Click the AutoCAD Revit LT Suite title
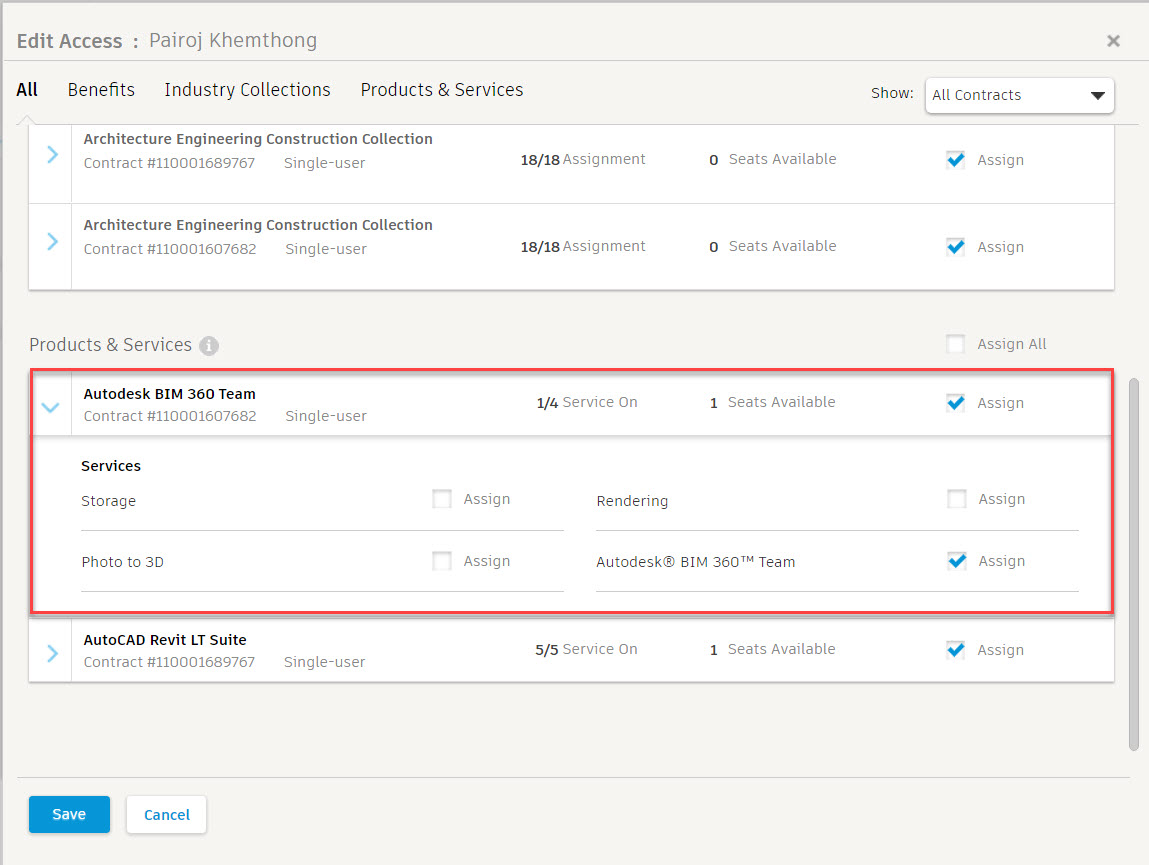 [165, 640]
